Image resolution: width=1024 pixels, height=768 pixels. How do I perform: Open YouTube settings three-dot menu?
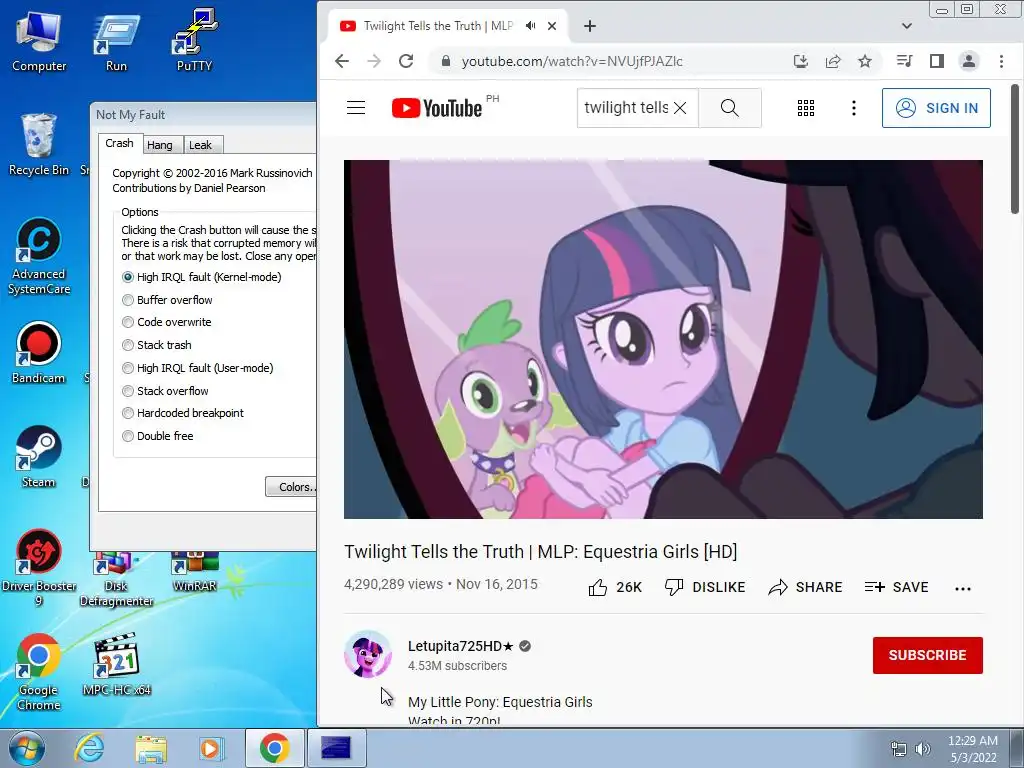point(854,108)
